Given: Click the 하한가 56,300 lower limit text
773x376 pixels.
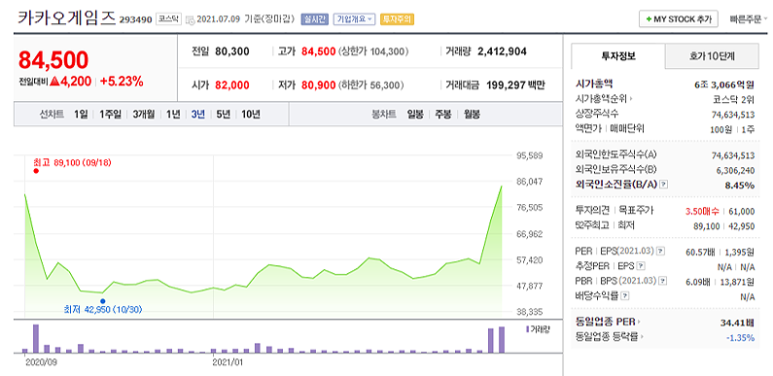Looking at the screenshot, I should (371, 85).
